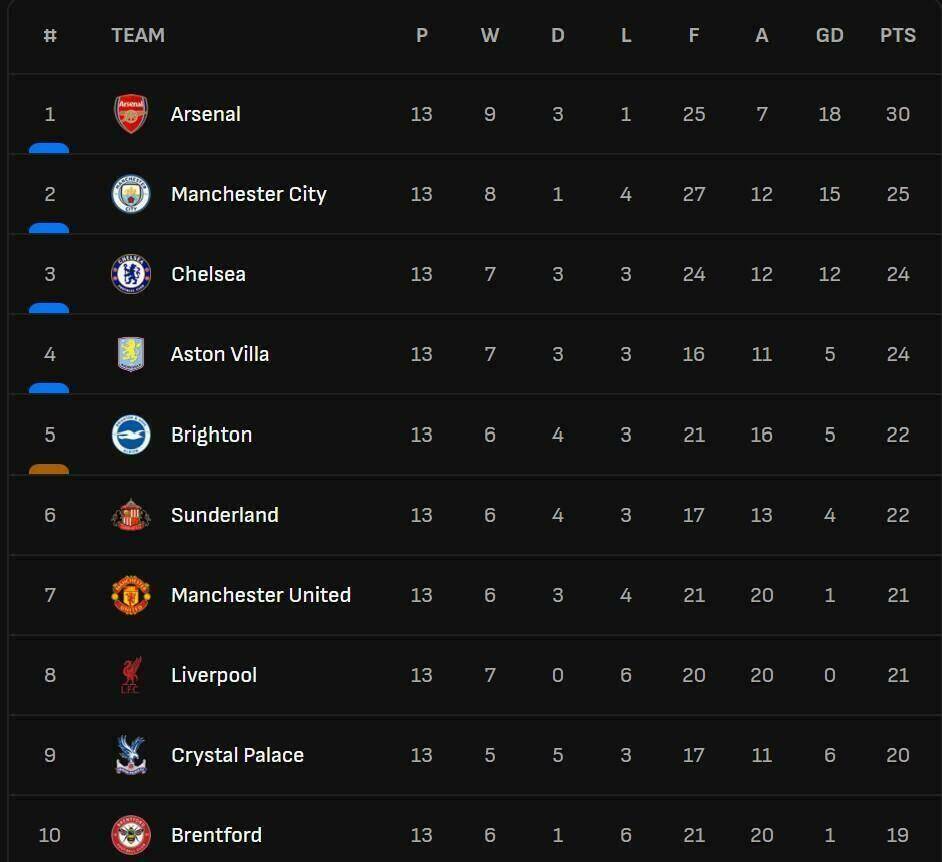Open the Arsenal team name link

point(206,114)
